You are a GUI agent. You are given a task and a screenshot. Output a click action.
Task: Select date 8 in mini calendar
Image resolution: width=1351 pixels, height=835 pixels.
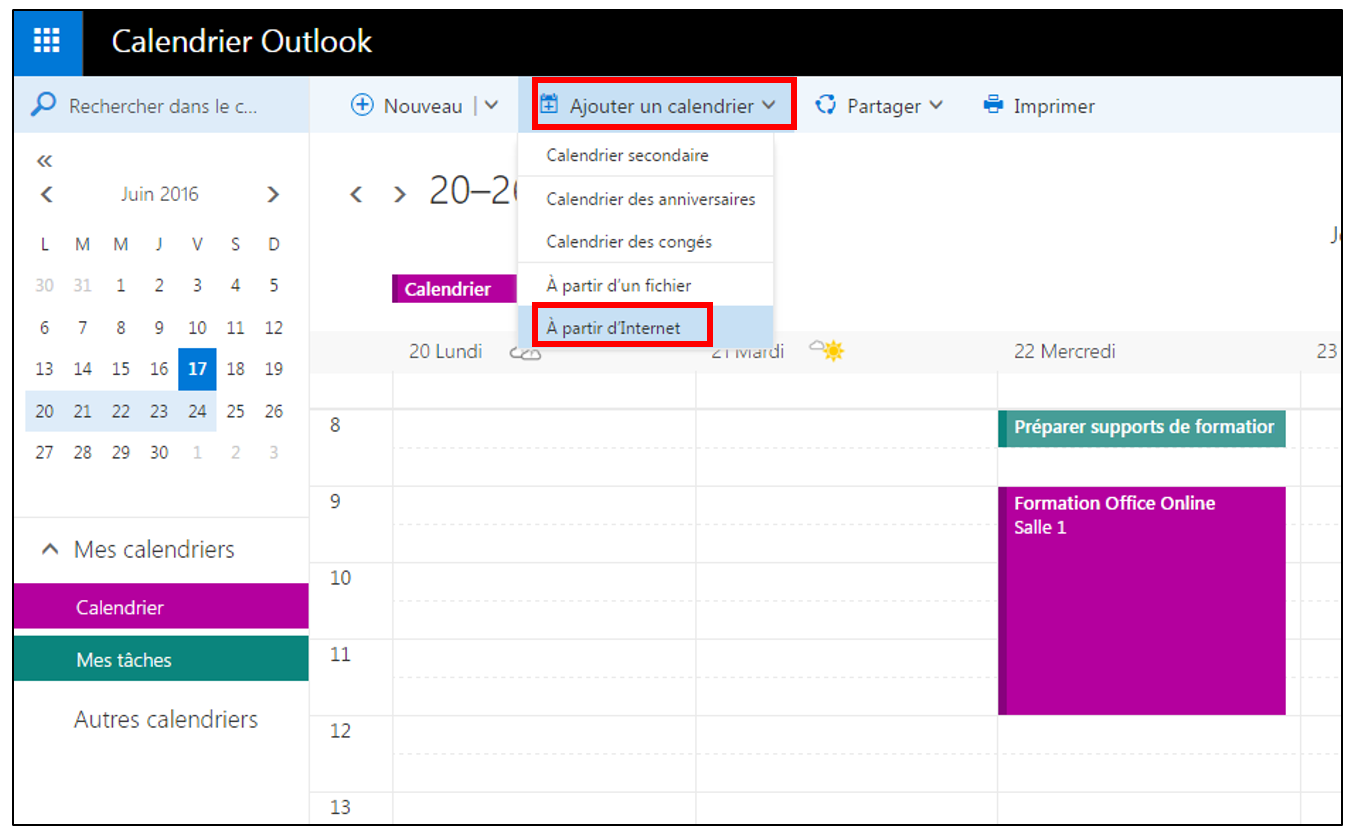point(120,327)
